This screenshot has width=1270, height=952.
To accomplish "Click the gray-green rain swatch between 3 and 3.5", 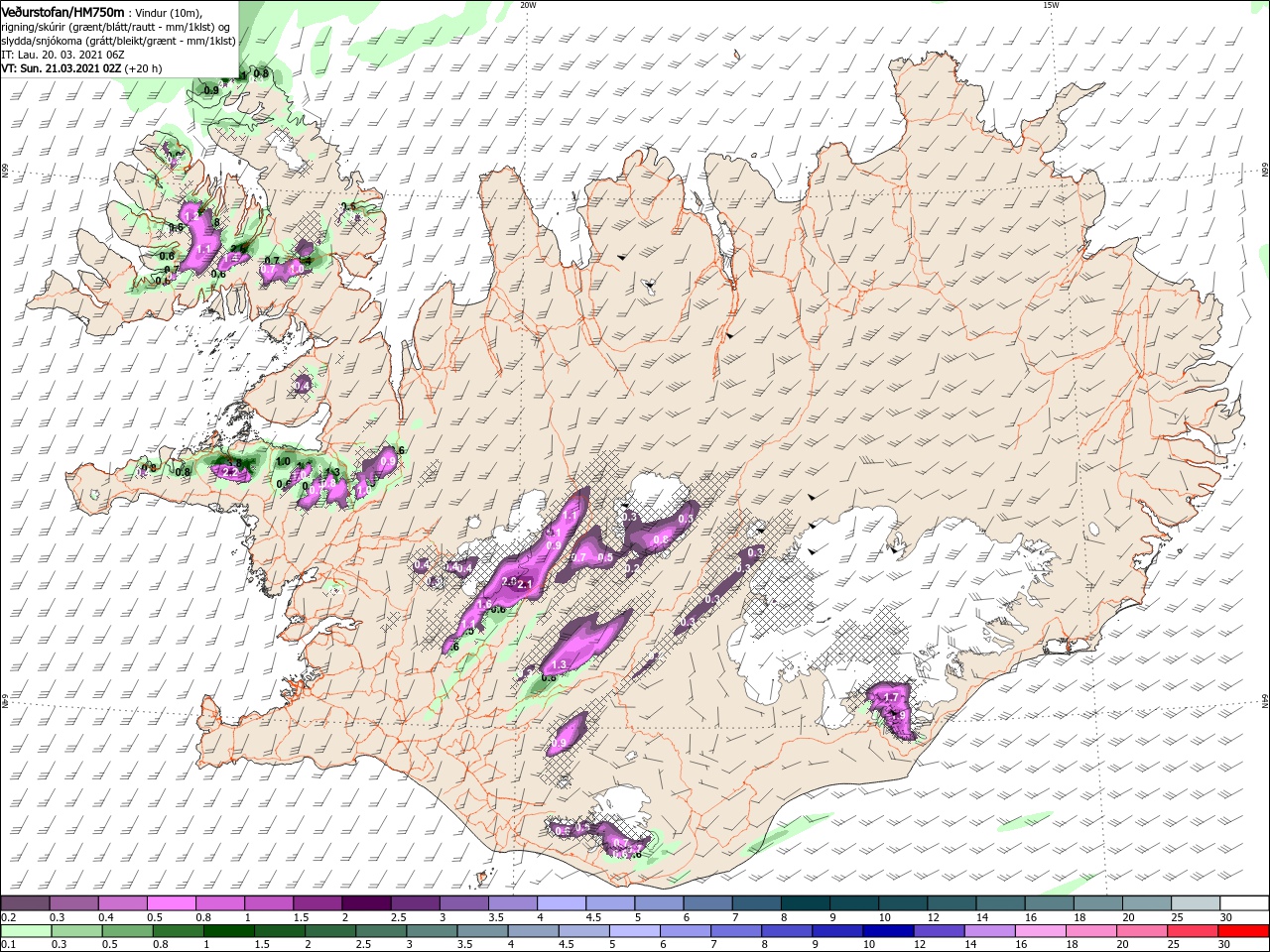I will (432, 931).
